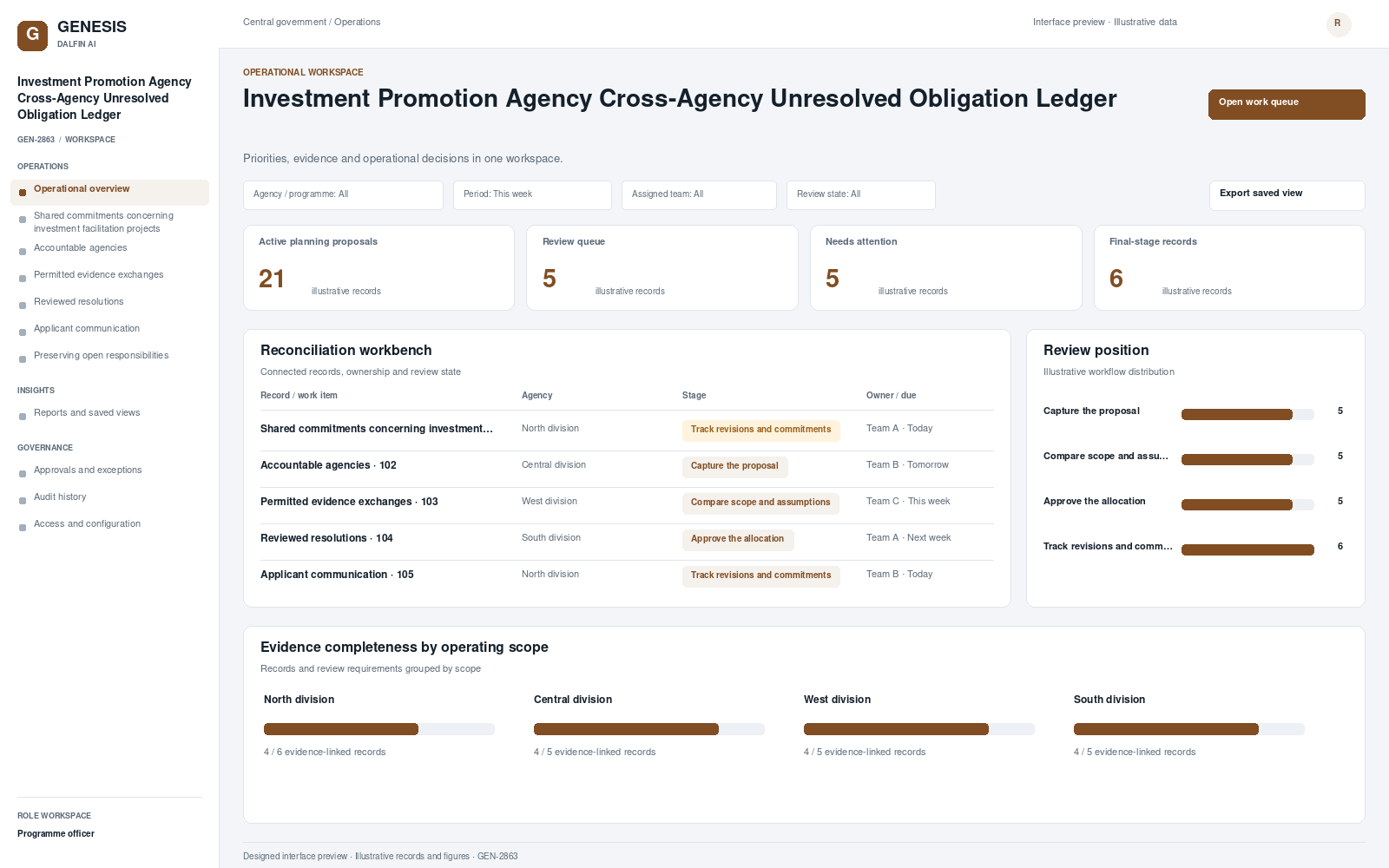Click the bullet icon beside Reviewed resolutions

click(x=23, y=306)
